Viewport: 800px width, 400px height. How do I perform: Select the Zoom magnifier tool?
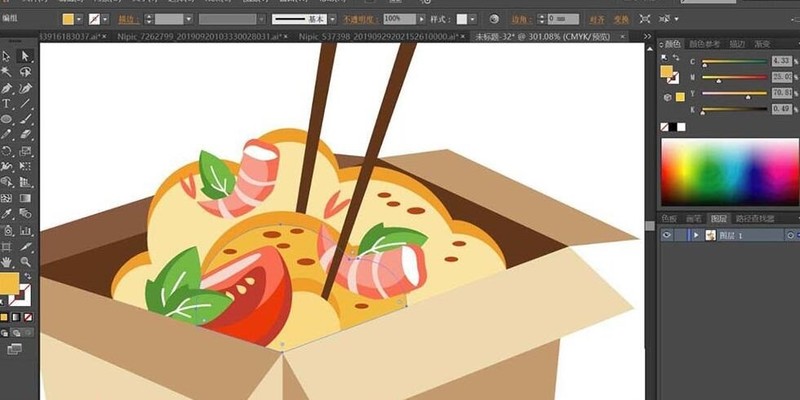(x=25, y=262)
